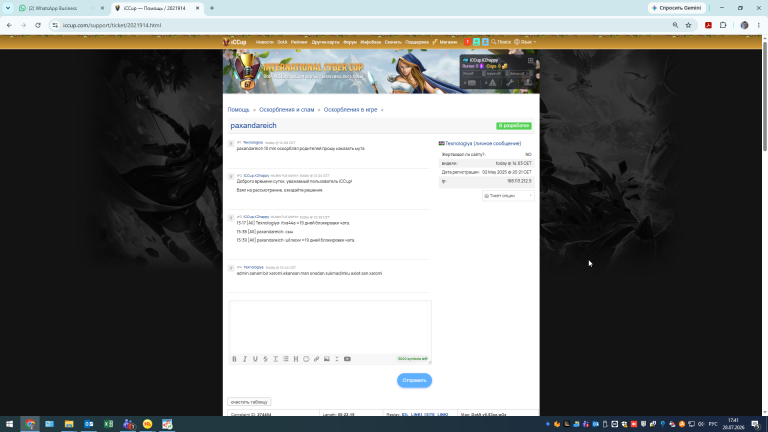Open File Explorer from the taskbar
The height and width of the screenshot is (432, 768).
coord(69,424)
